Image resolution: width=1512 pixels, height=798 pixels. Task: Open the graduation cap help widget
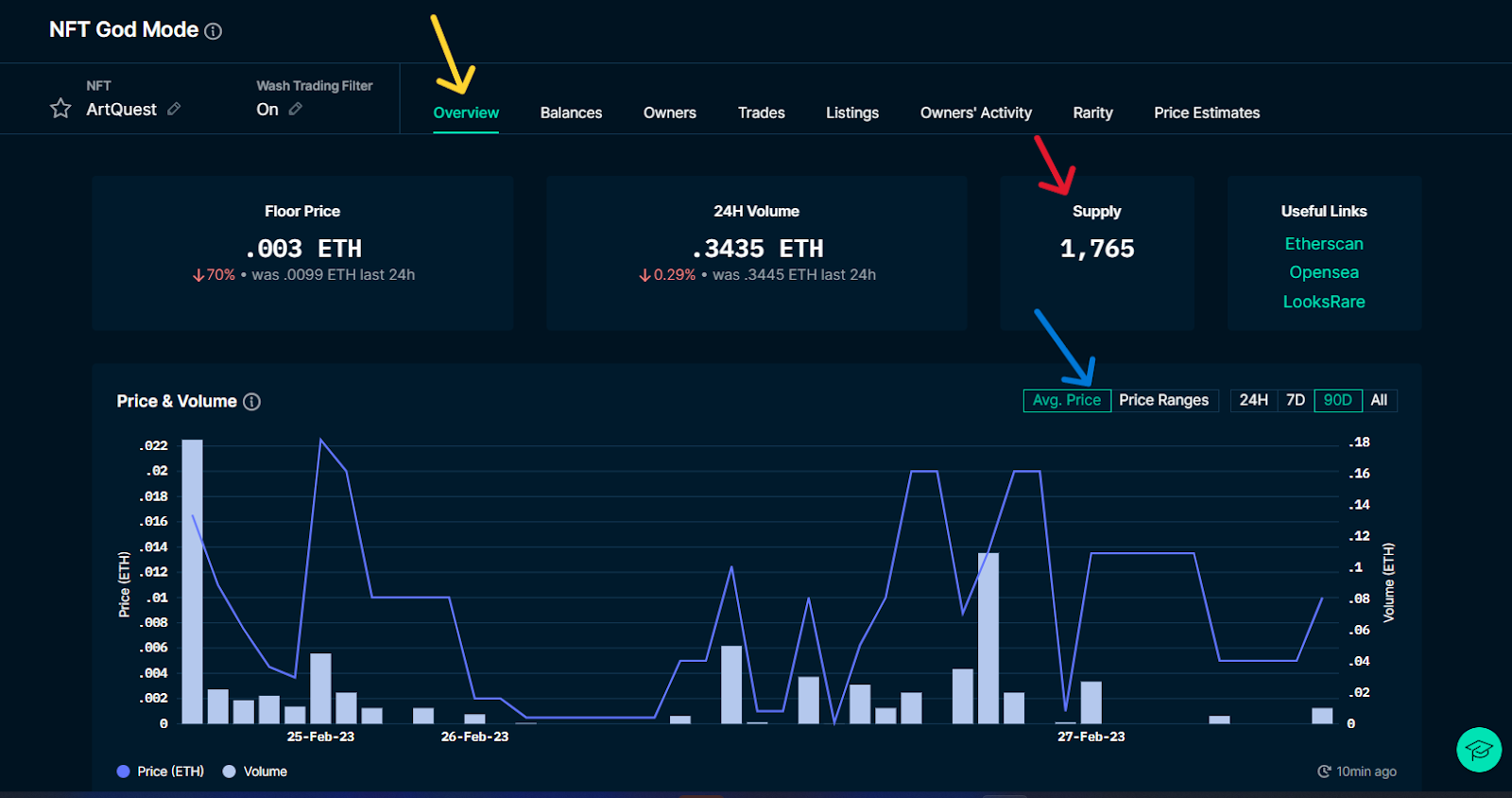pyautogui.click(x=1479, y=750)
